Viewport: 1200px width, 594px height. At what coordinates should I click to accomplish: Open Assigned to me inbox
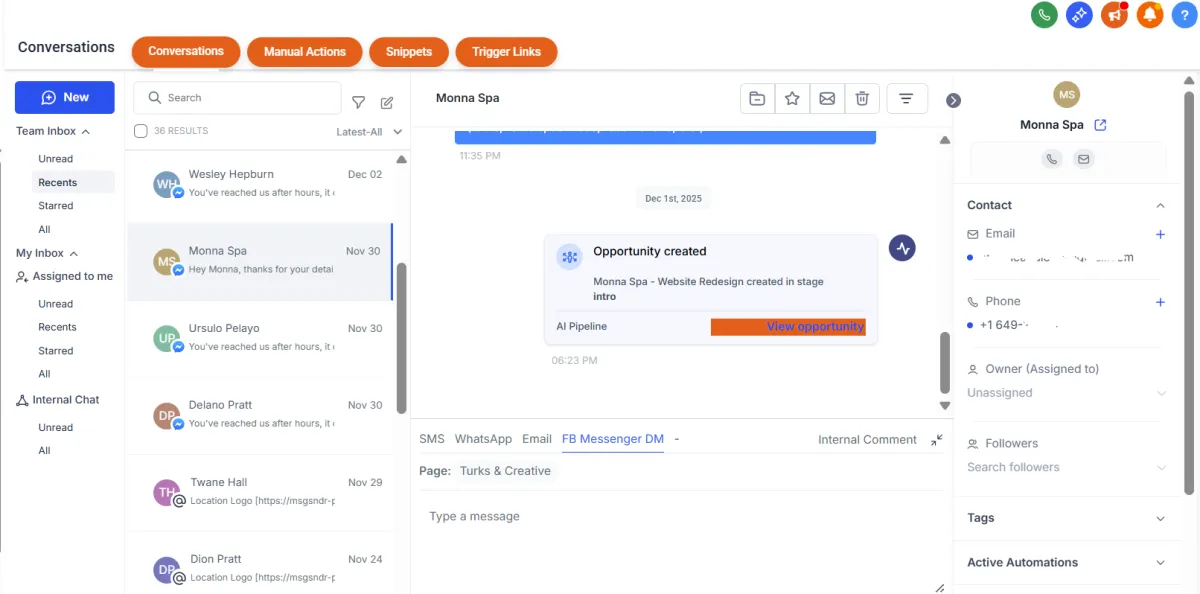point(65,276)
